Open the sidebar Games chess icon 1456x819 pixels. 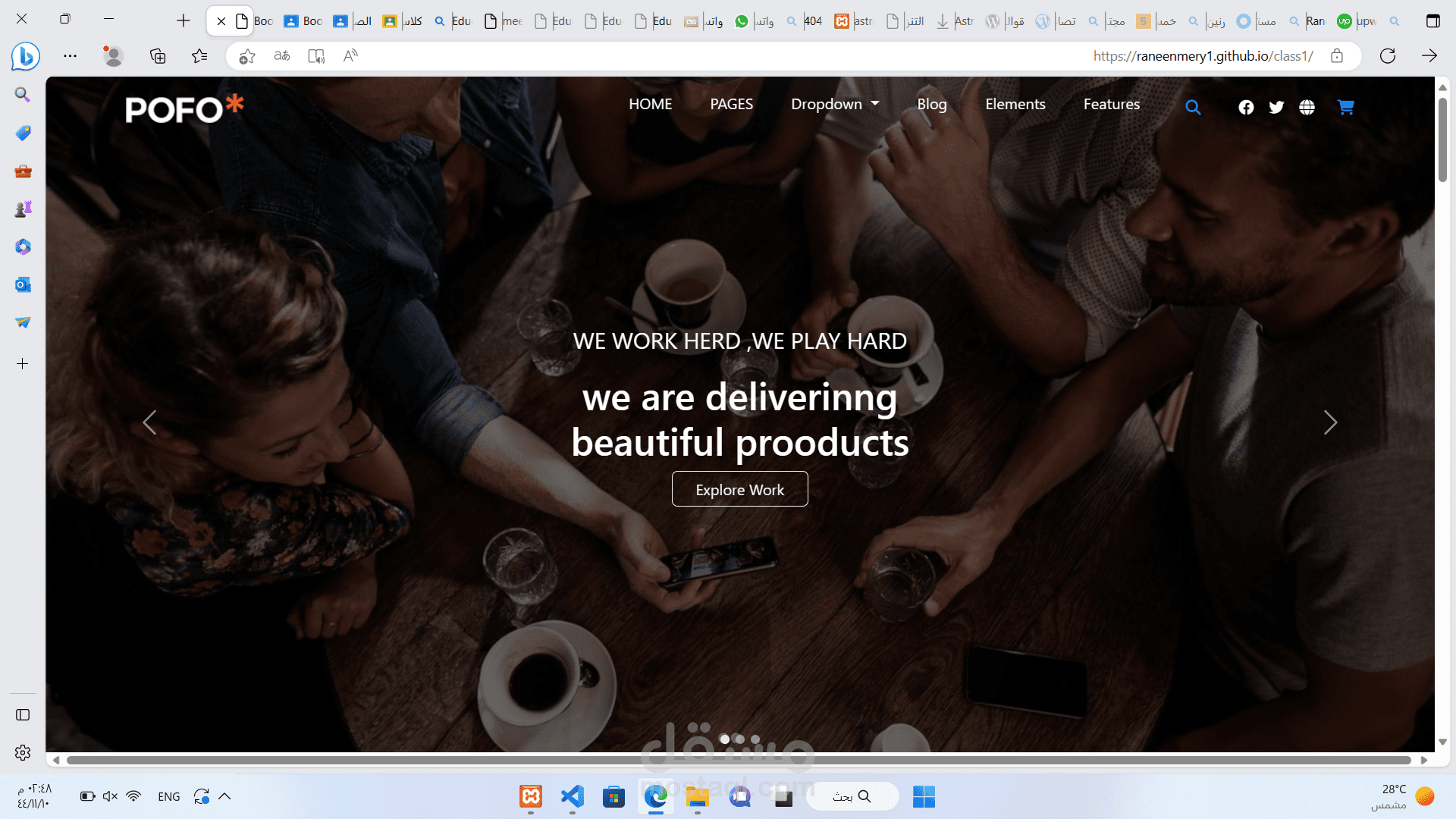tap(23, 209)
